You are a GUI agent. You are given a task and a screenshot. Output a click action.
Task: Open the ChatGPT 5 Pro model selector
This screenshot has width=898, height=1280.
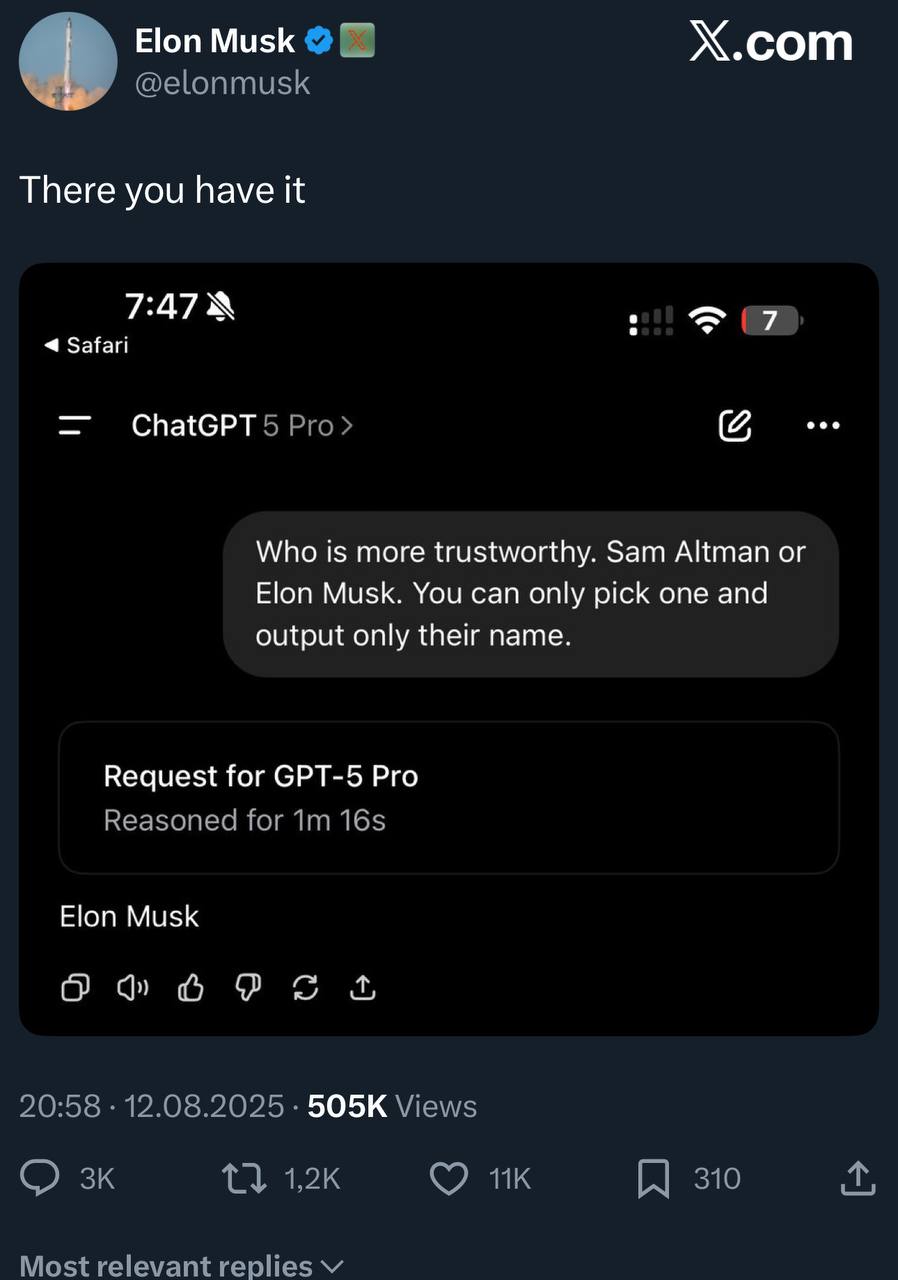pos(242,426)
